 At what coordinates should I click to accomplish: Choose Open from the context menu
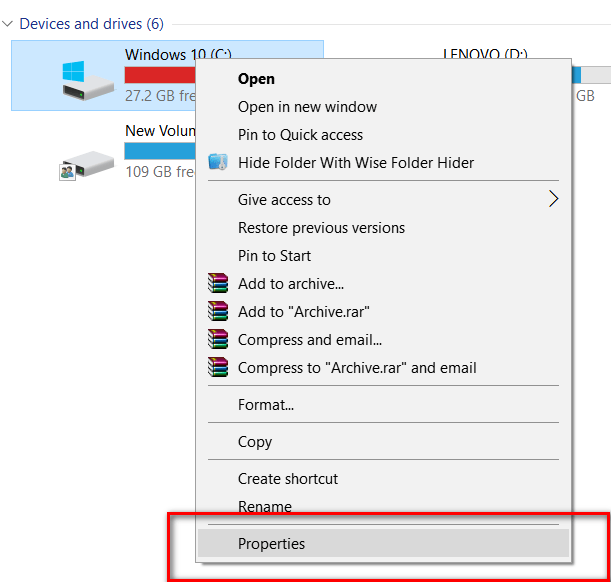[383, 79]
